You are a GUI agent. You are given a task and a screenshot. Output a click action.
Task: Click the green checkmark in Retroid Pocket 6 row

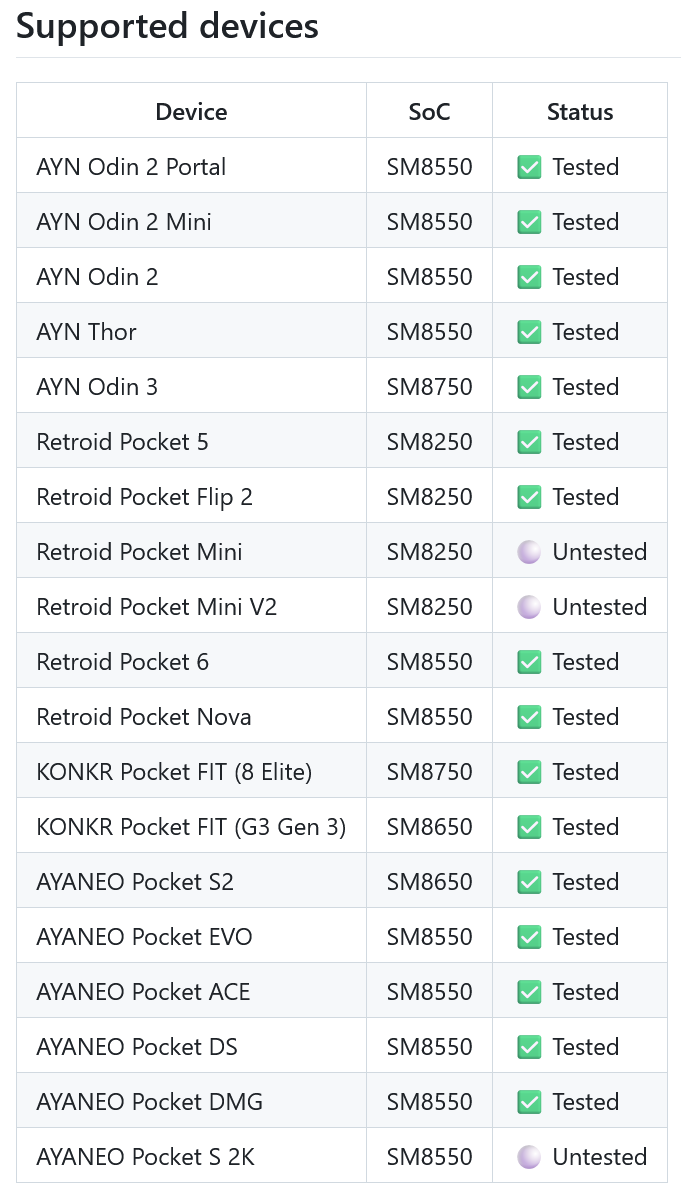[529, 662]
